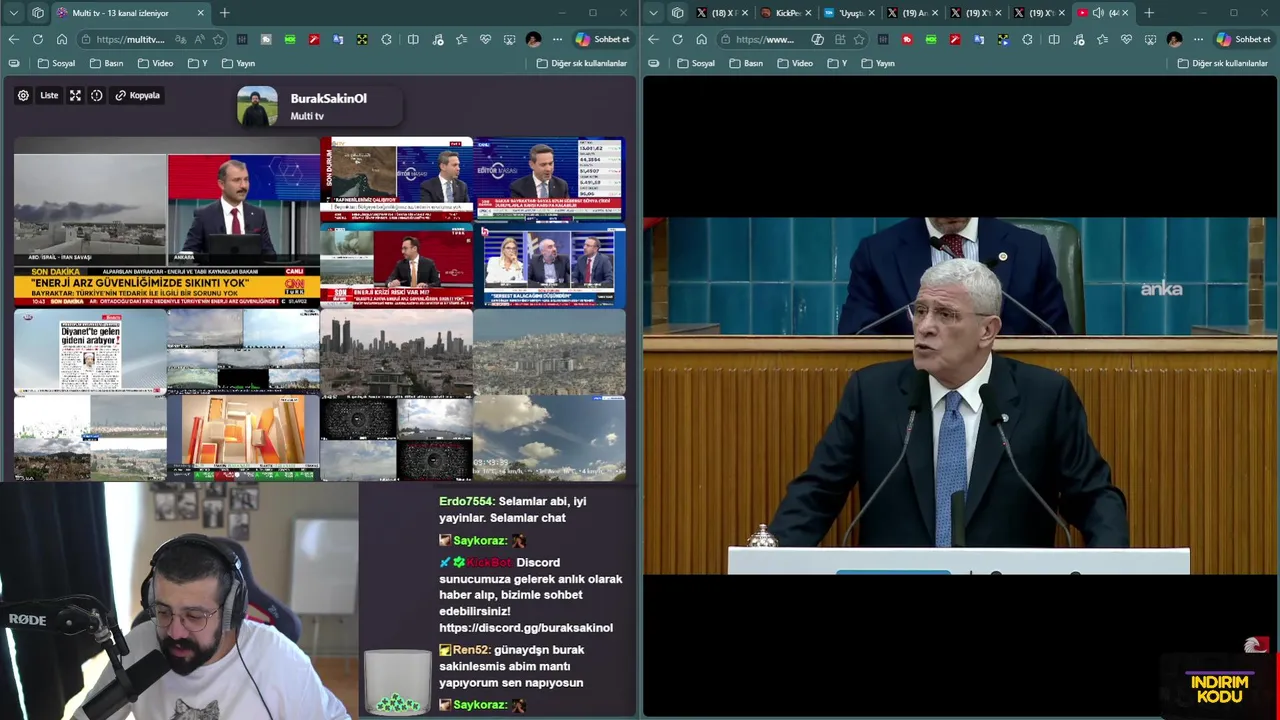Open Video bookmarks folder in left window

[x=155, y=63]
